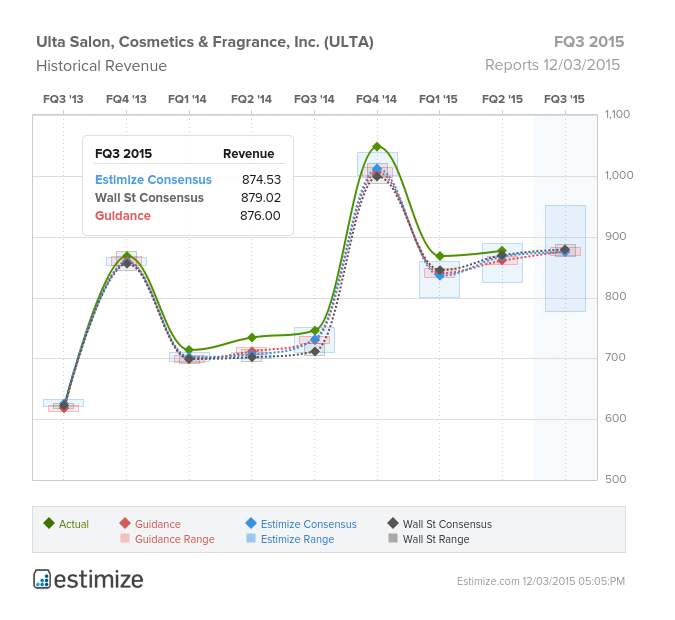The width and height of the screenshot is (675, 620).
Task: Click the Wall St Consensus legend label
Action: coord(447,524)
